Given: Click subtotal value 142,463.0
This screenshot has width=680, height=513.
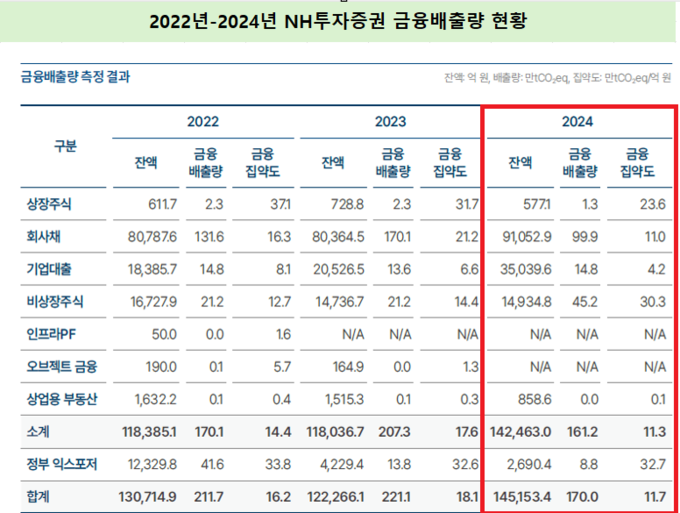Looking at the screenshot, I should tap(520, 432).
